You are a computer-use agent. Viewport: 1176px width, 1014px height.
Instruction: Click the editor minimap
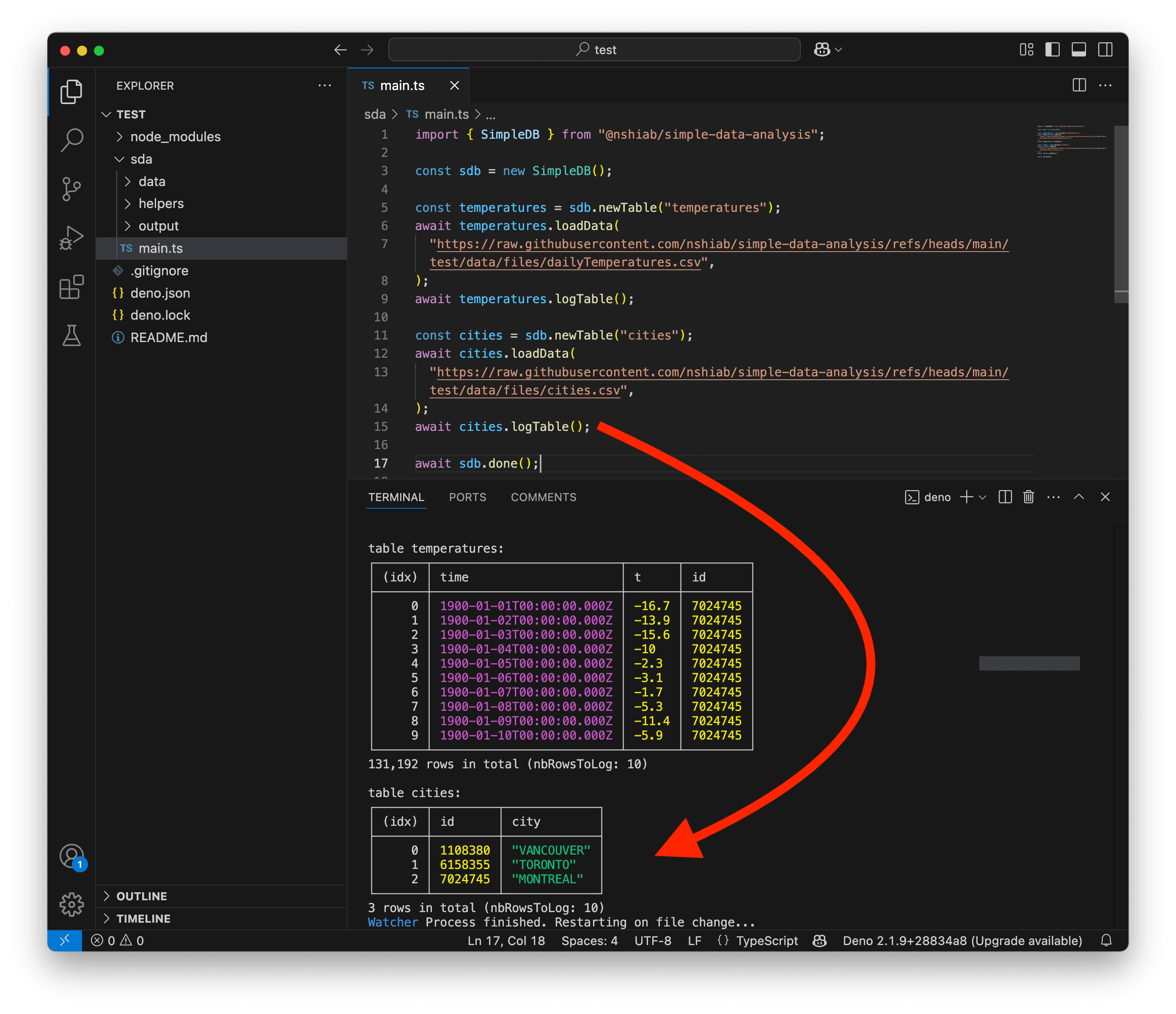point(1072,142)
